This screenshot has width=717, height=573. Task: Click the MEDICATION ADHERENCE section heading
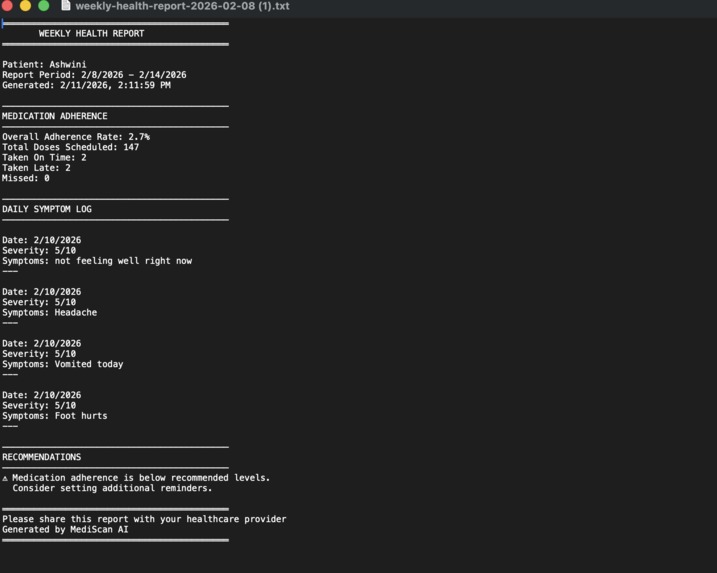(55, 116)
